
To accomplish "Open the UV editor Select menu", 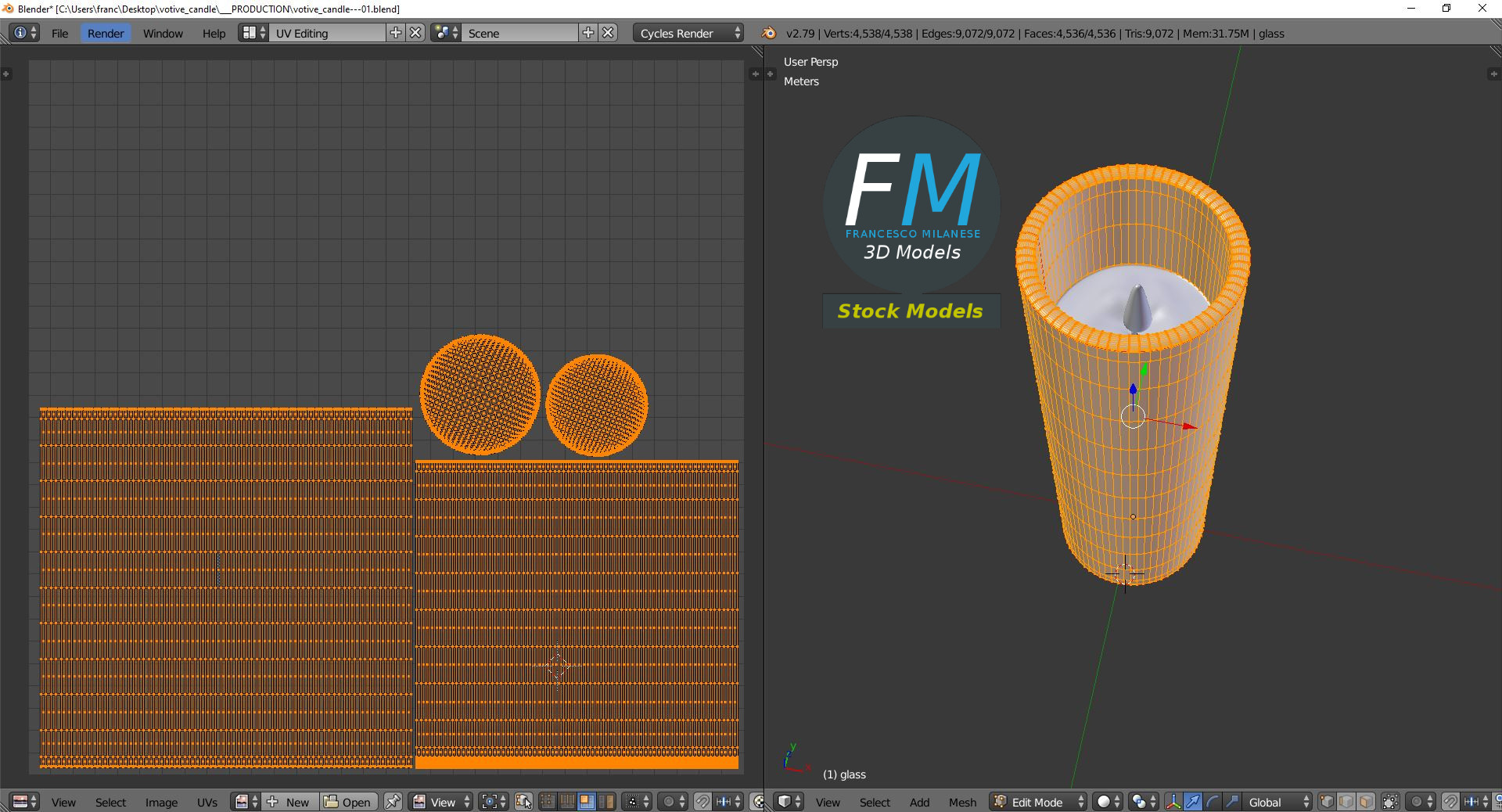I will coord(110,803).
